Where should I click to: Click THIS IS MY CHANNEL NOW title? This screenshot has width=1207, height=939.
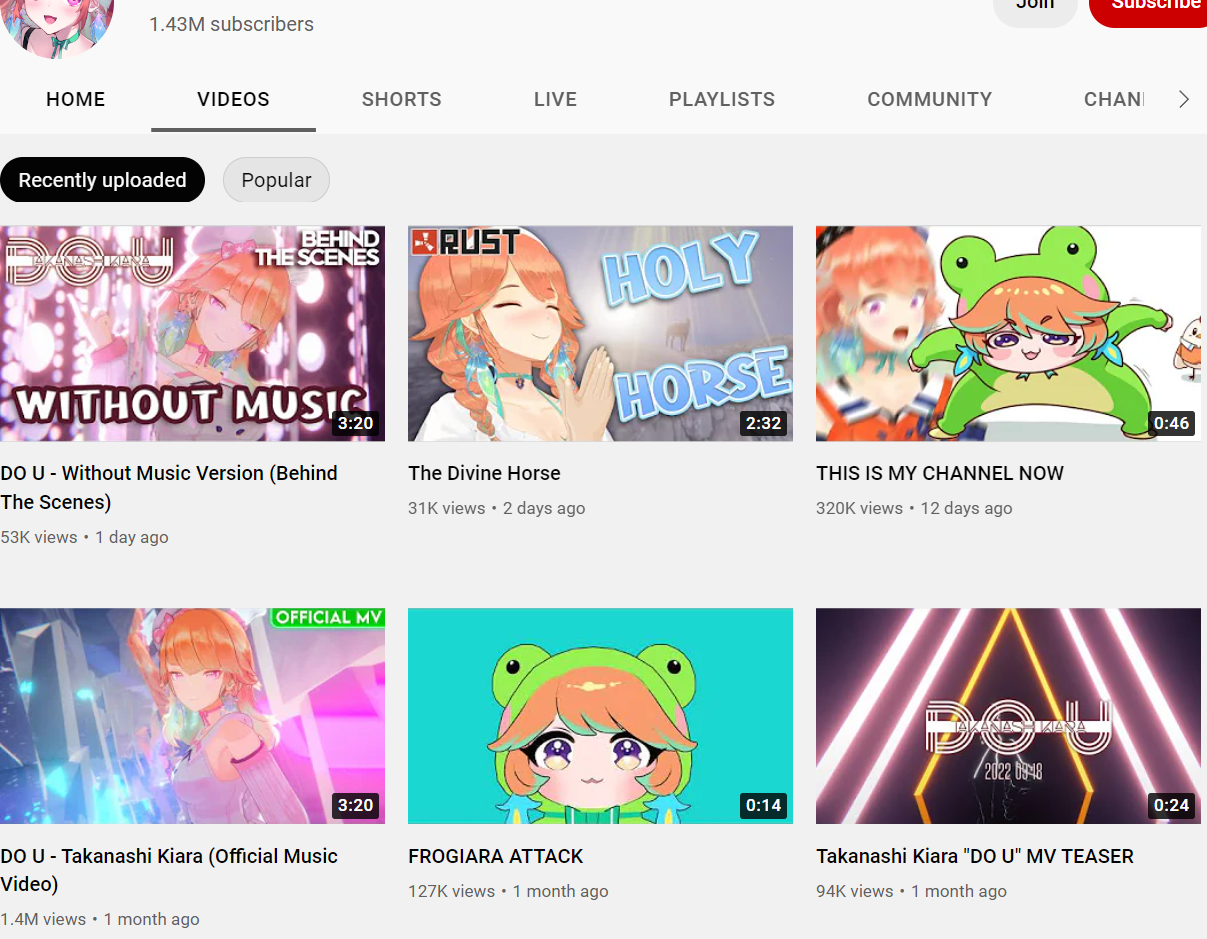940,473
